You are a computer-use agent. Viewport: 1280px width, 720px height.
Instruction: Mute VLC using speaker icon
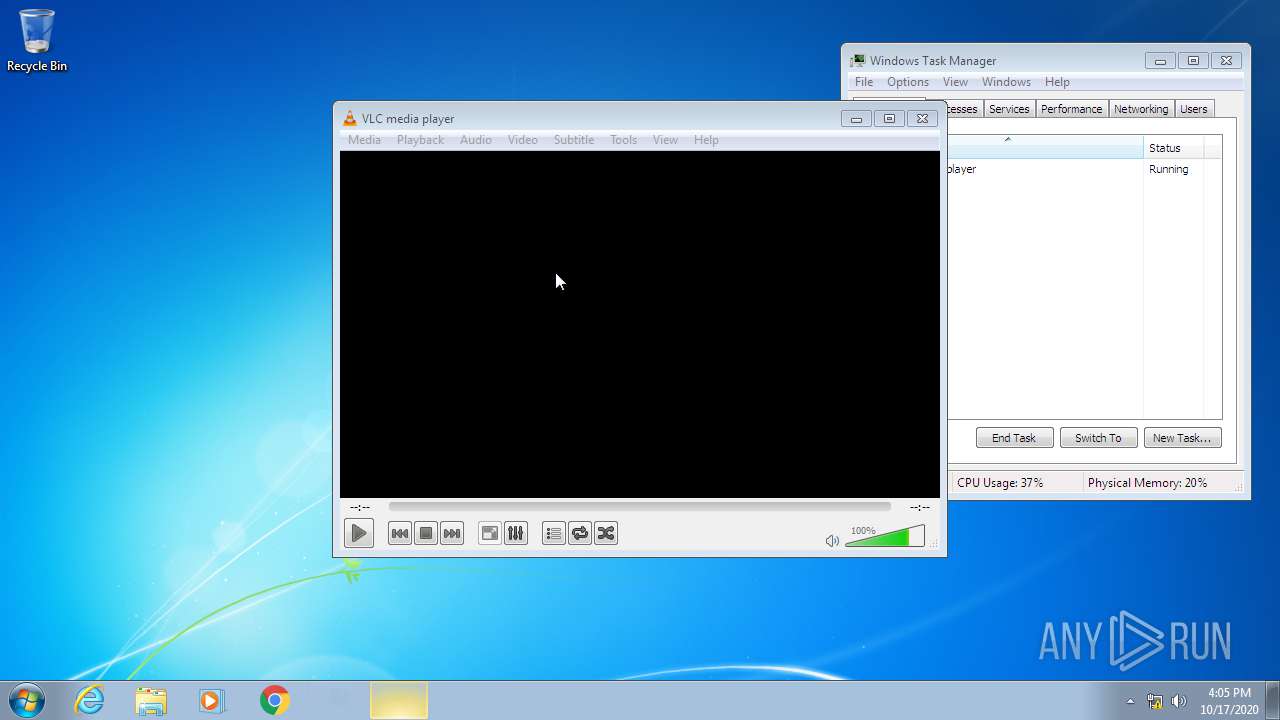click(832, 540)
